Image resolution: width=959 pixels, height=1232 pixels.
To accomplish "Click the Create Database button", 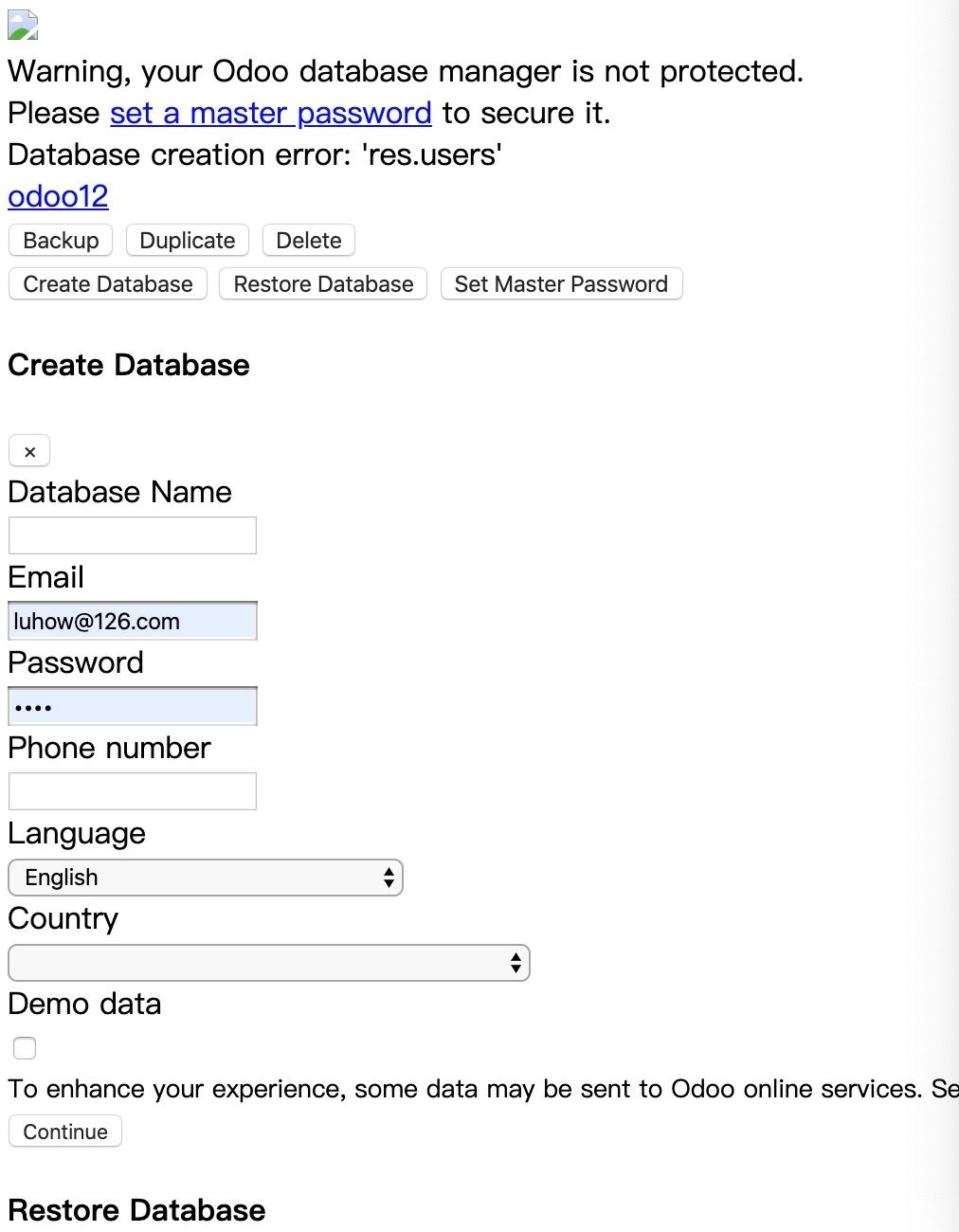I will [108, 284].
